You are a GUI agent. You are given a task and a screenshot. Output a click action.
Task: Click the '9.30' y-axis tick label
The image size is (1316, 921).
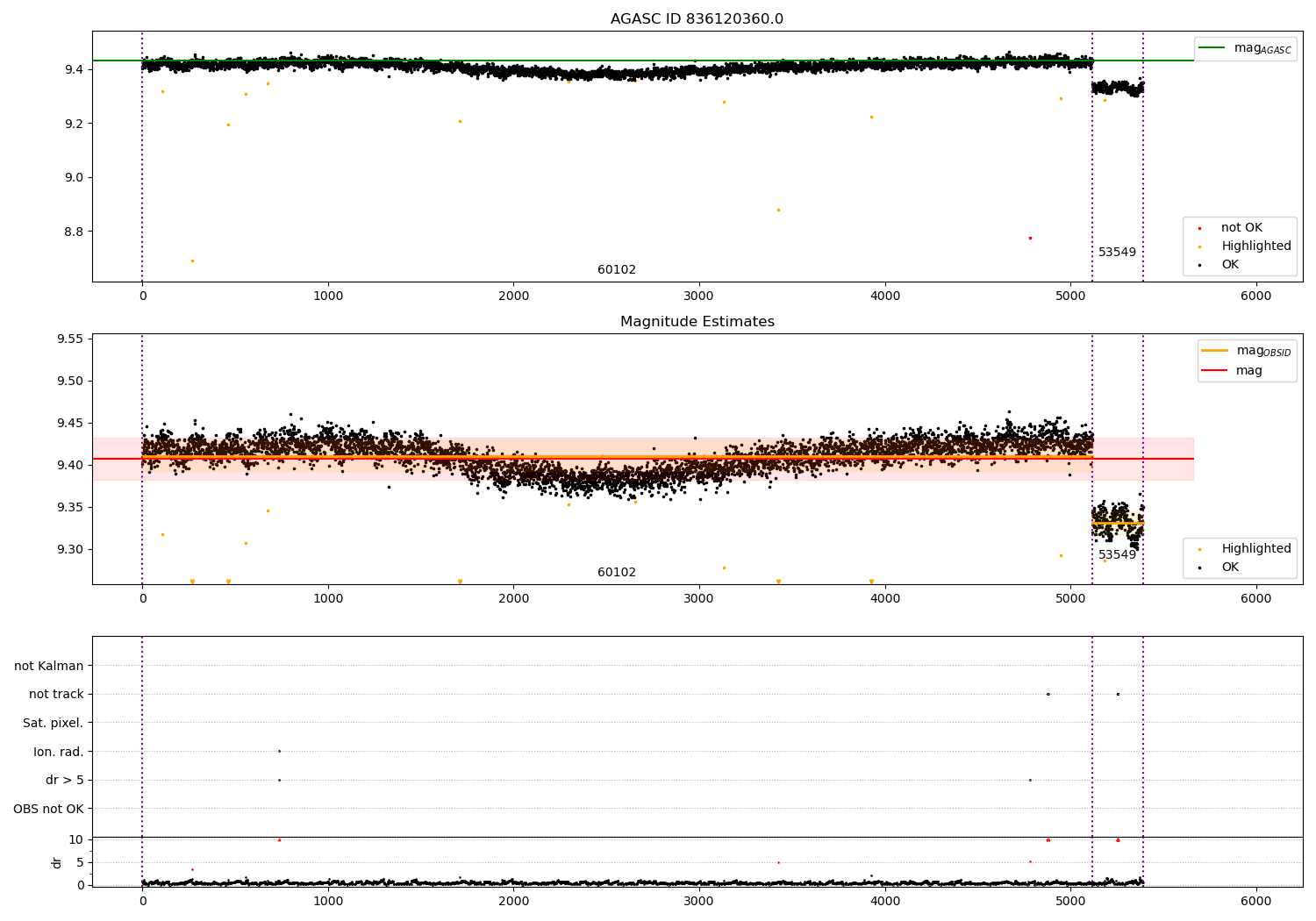[70, 550]
